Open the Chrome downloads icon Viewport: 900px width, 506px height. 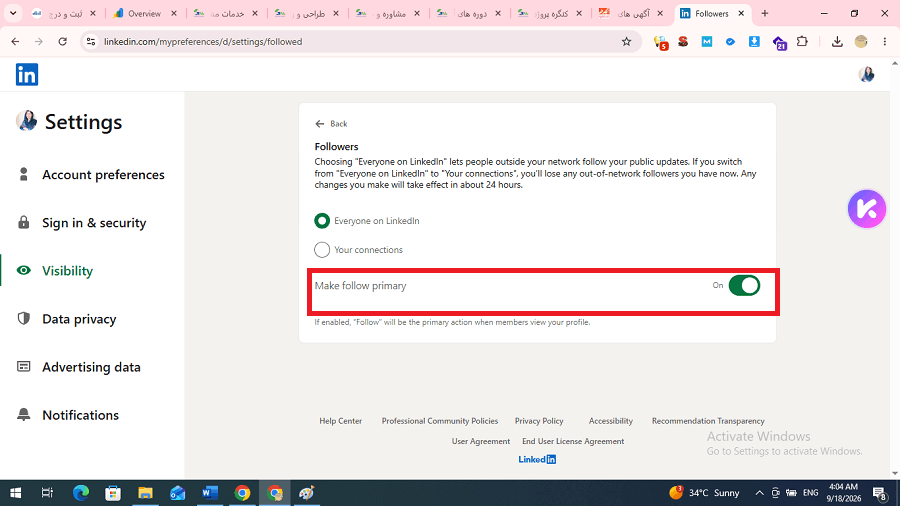pyautogui.click(x=837, y=41)
